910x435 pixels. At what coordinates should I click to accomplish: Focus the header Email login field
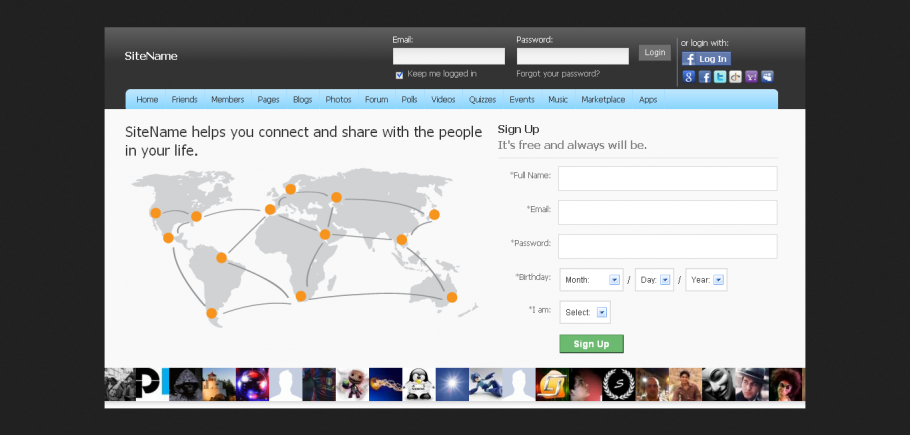449,56
